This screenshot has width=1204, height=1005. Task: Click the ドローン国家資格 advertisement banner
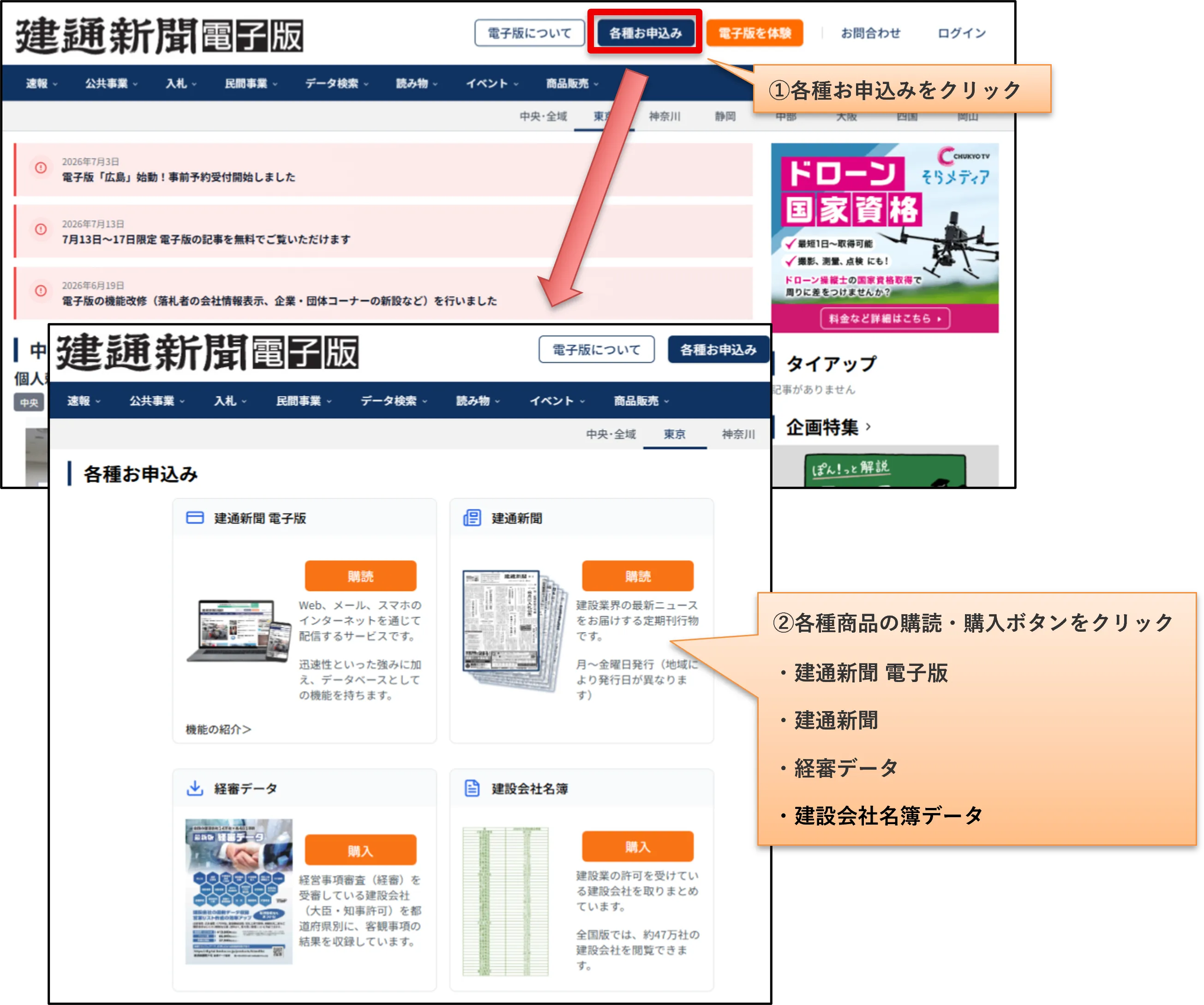tap(884, 237)
